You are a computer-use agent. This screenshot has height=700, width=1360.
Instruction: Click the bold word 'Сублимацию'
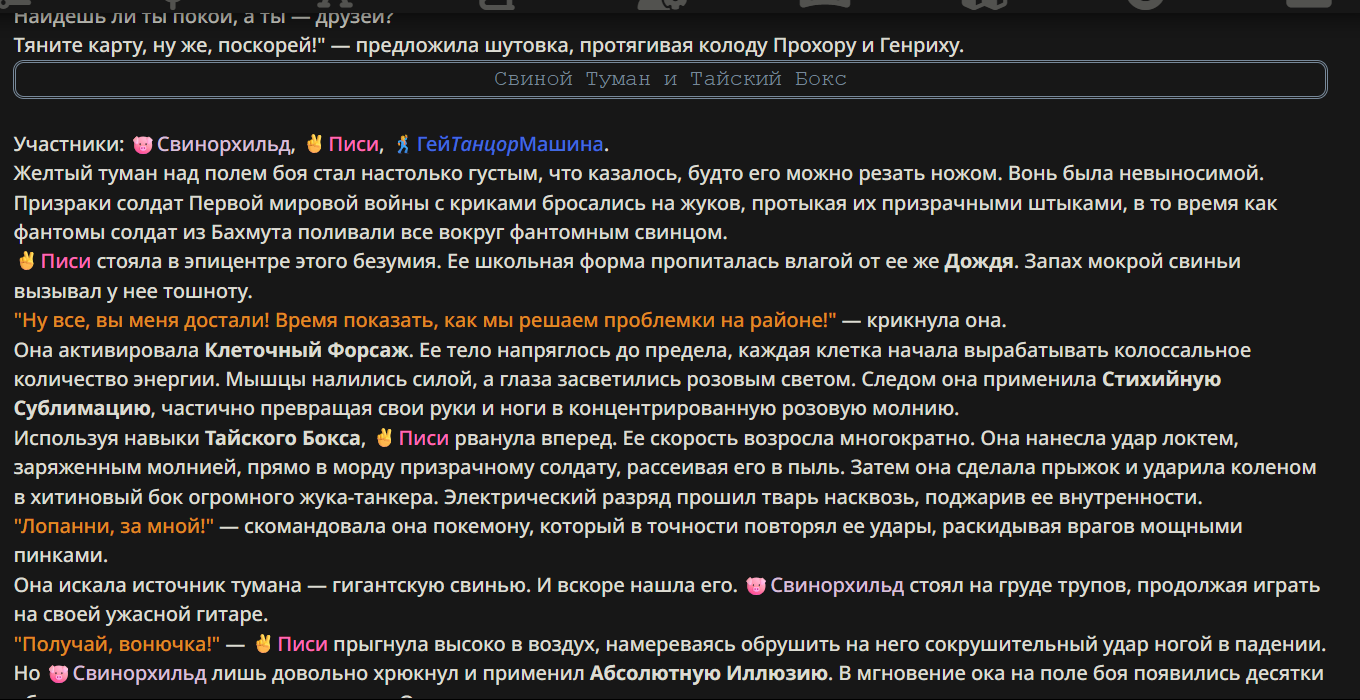coord(83,409)
